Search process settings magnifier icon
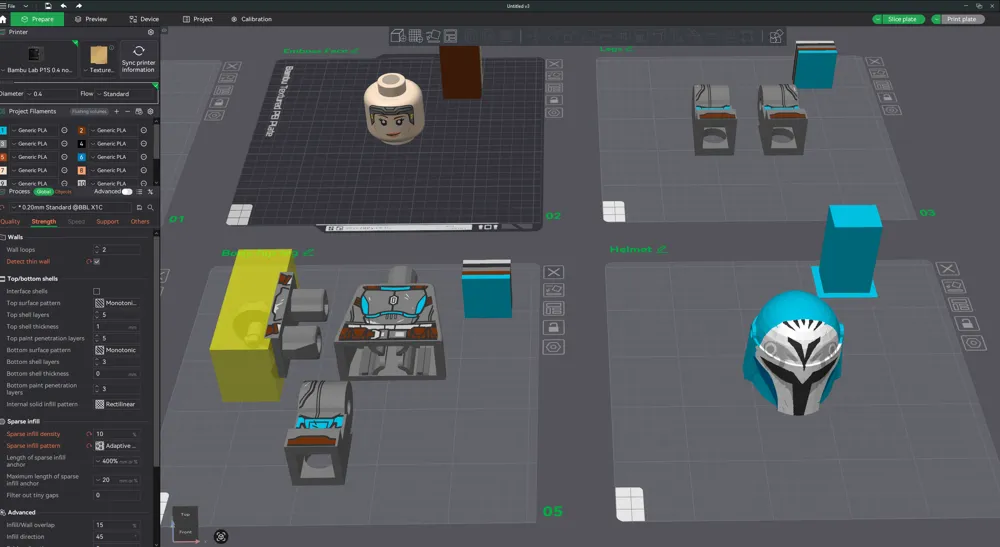Image resolution: width=1000 pixels, height=547 pixels. (x=151, y=207)
